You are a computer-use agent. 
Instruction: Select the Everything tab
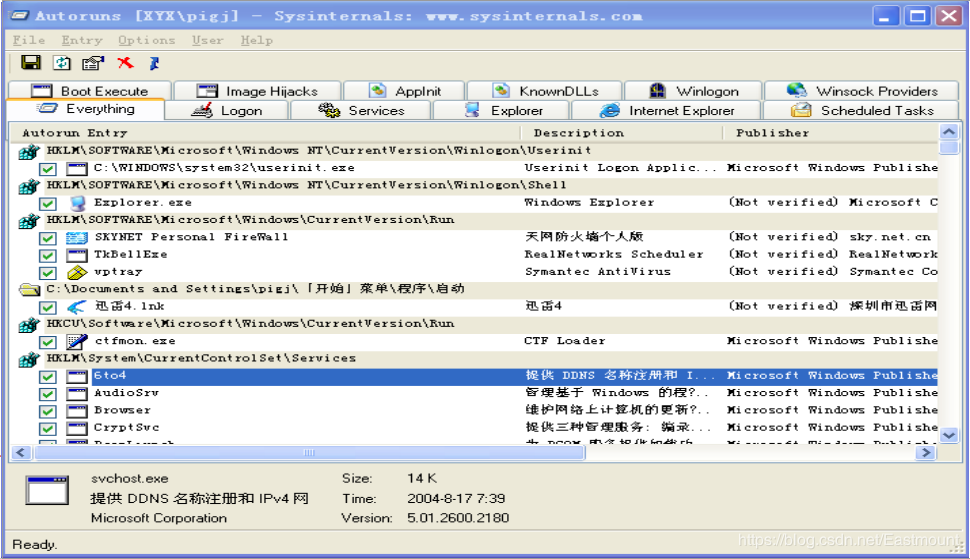coord(86,109)
